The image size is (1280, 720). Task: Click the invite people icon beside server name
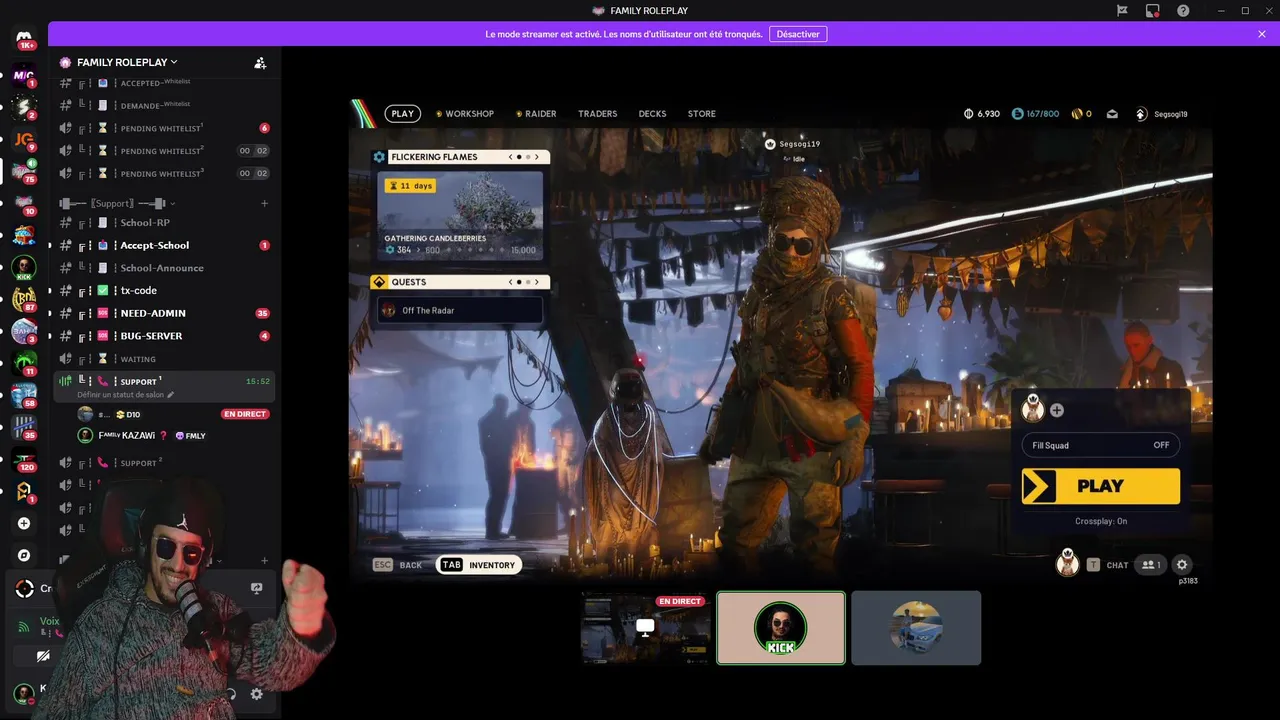[260, 62]
